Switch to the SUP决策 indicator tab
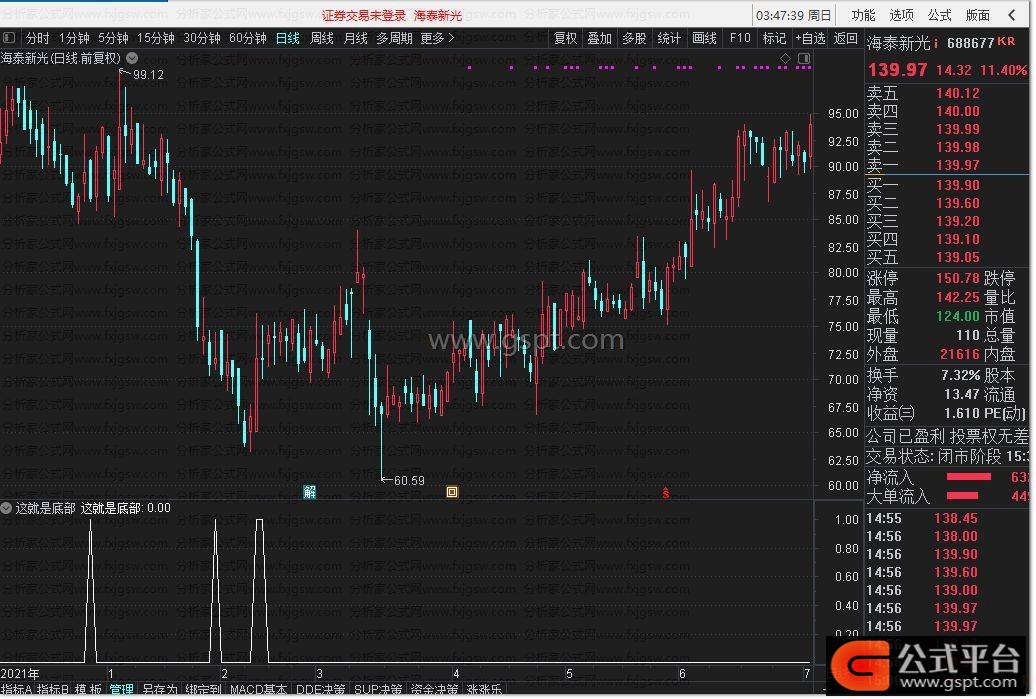 tap(379, 690)
